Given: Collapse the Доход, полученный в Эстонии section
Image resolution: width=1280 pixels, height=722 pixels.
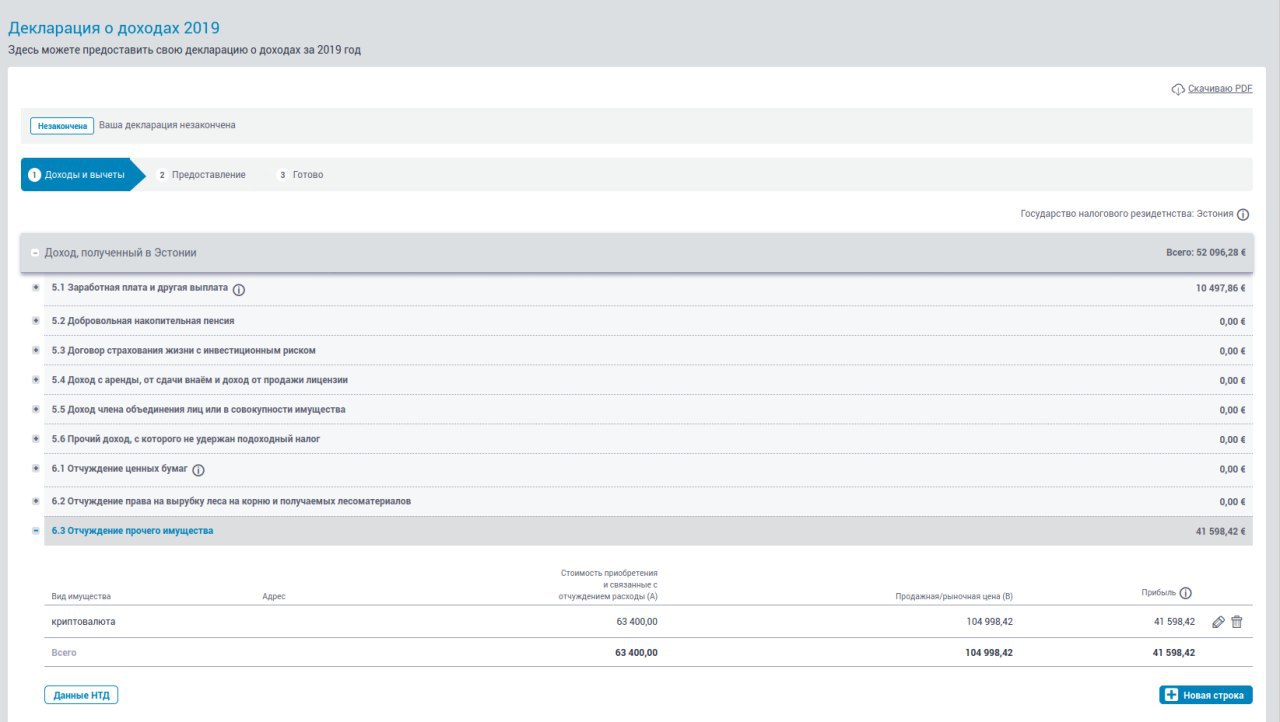Looking at the screenshot, I should (x=35, y=253).
